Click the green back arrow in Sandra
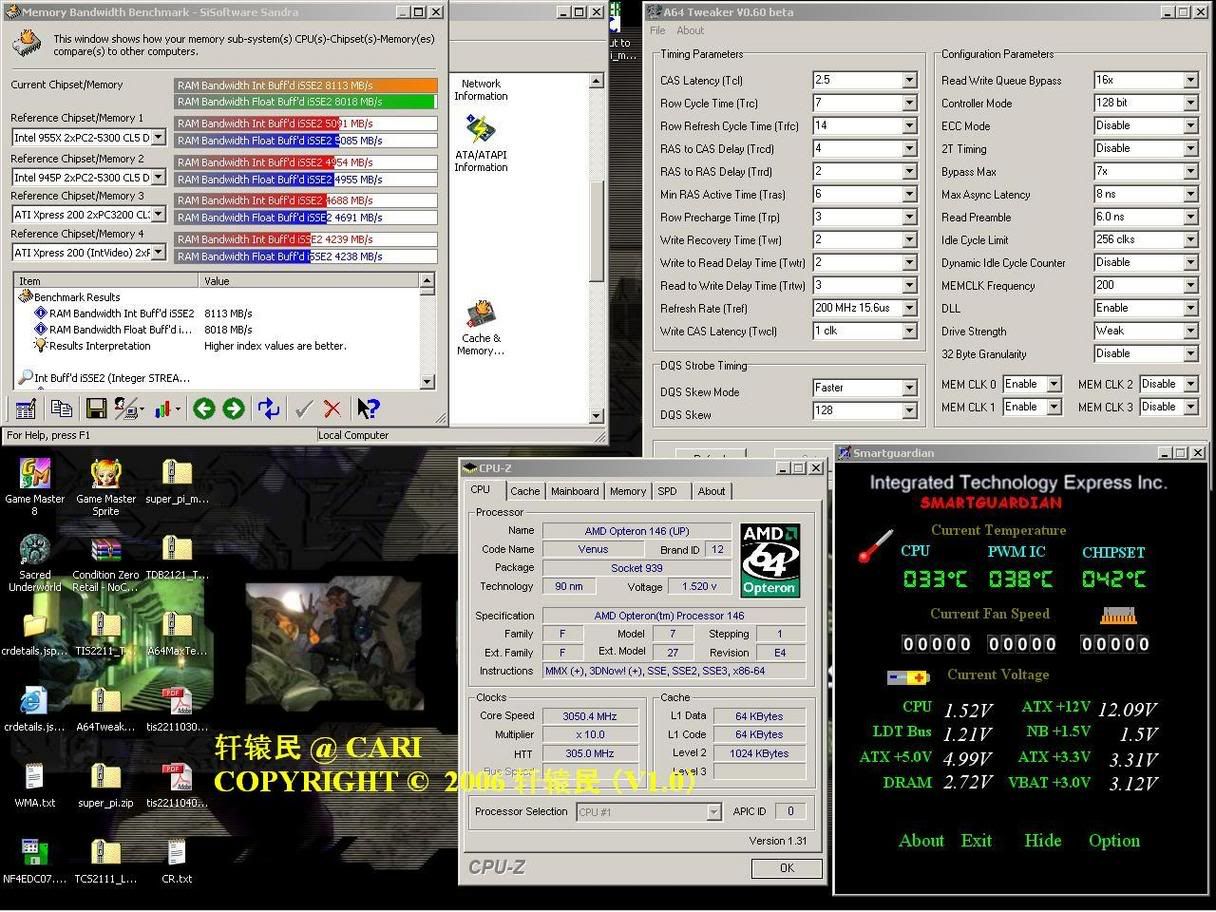The width and height of the screenshot is (1216, 912). [x=204, y=408]
